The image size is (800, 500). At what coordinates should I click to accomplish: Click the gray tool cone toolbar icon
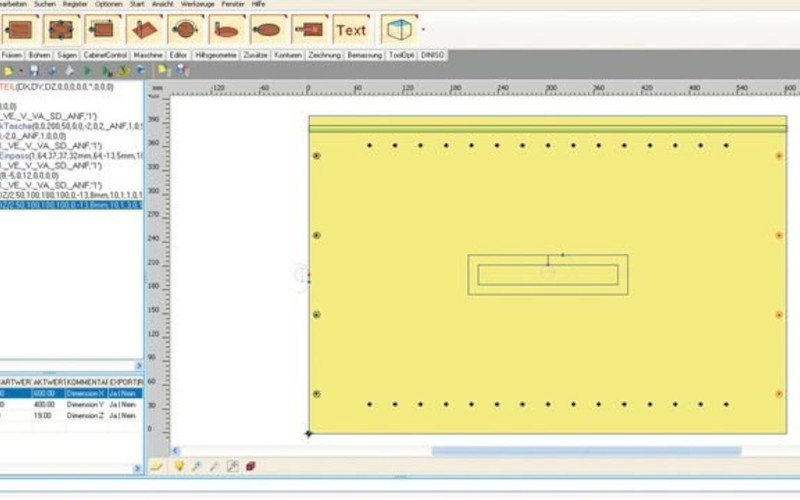69,71
